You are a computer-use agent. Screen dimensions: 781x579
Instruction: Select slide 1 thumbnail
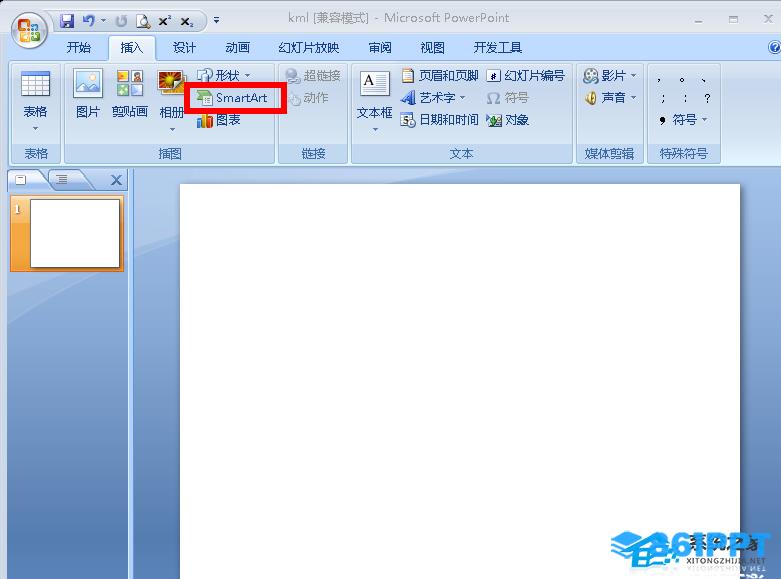(x=74, y=233)
